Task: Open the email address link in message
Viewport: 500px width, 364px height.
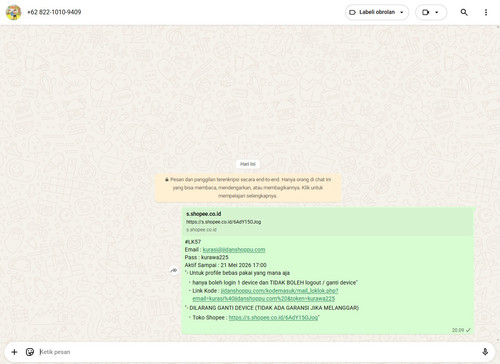Action: [x=234, y=250]
